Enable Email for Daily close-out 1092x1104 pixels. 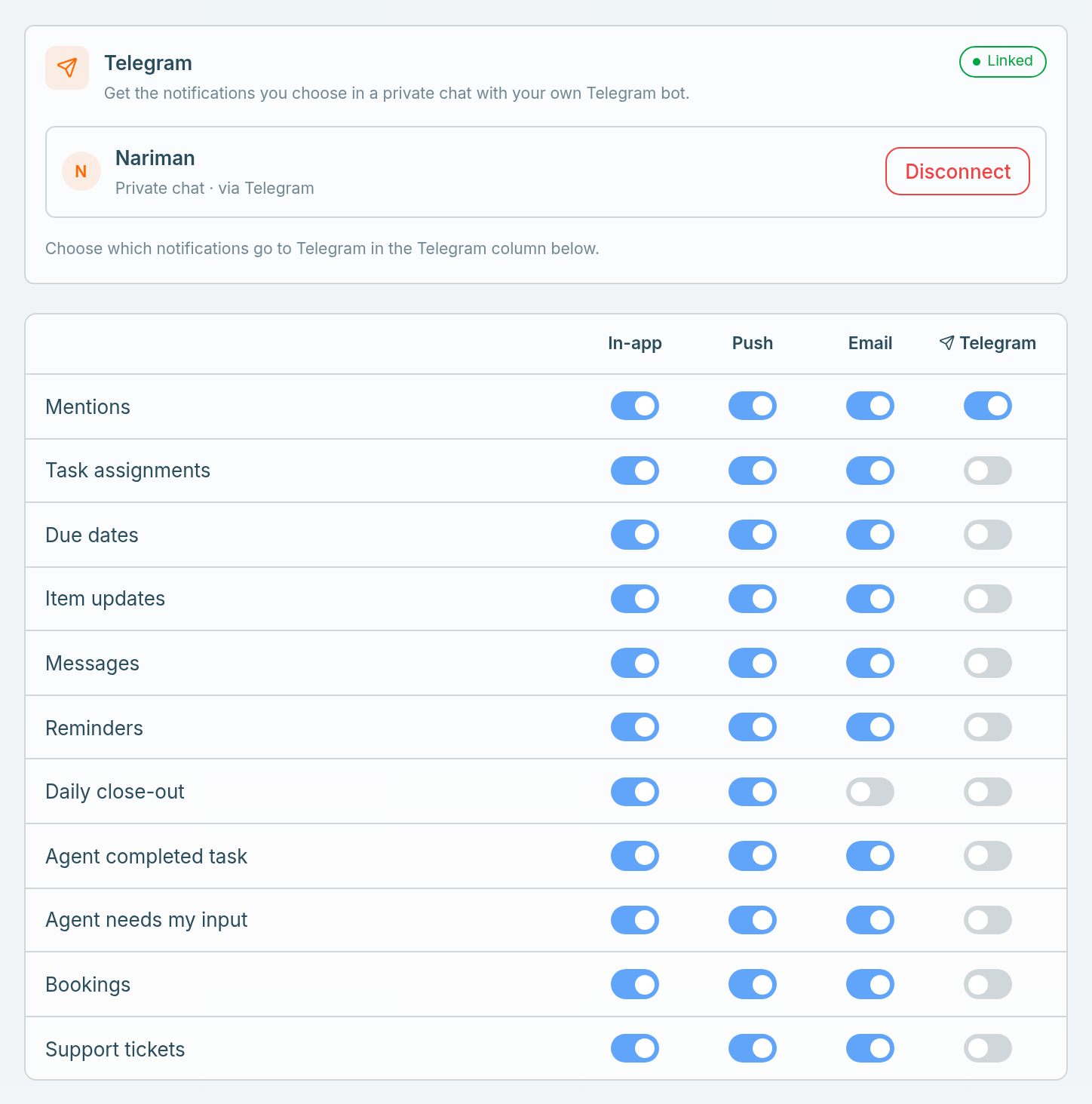[x=870, y=792]
